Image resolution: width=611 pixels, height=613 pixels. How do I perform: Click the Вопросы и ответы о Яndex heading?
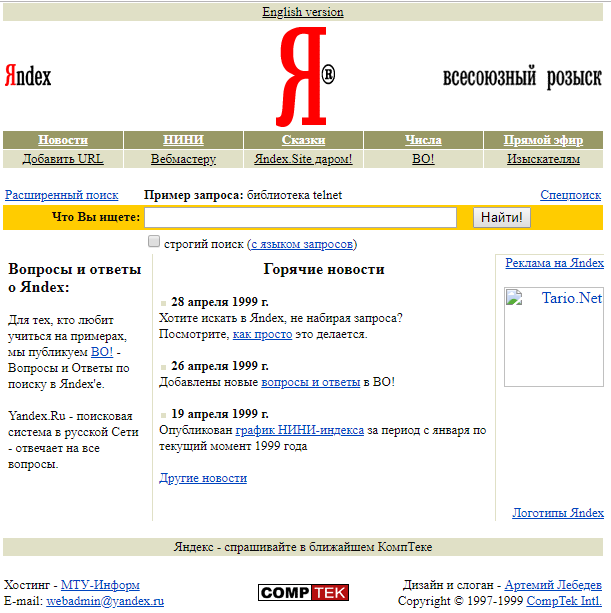75,278
